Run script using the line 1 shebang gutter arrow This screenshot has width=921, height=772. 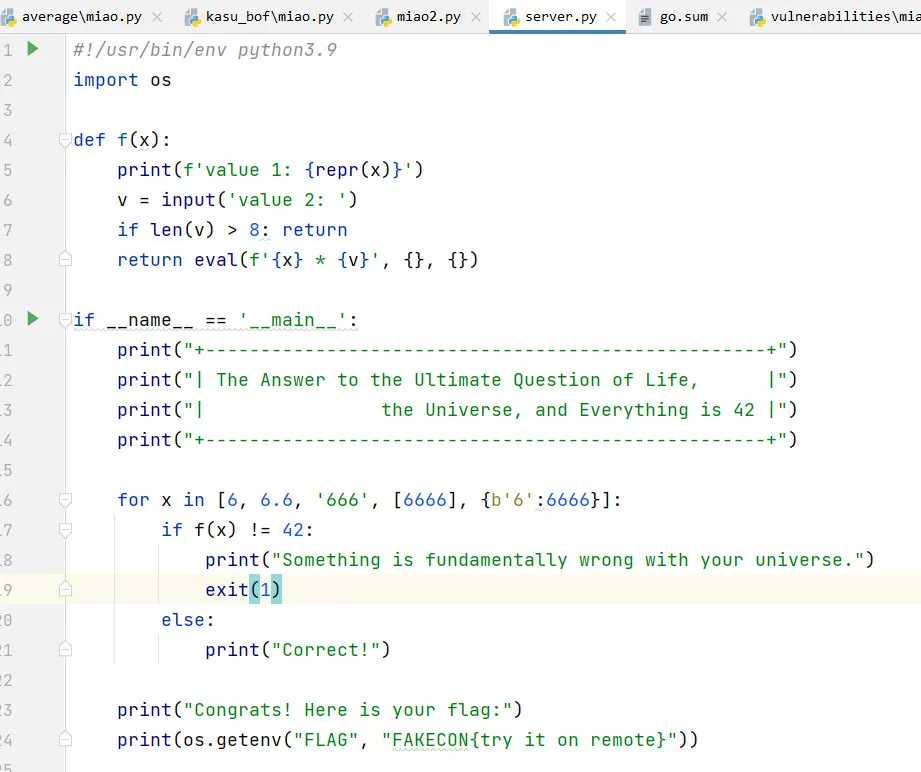click(x=33, y=49)
